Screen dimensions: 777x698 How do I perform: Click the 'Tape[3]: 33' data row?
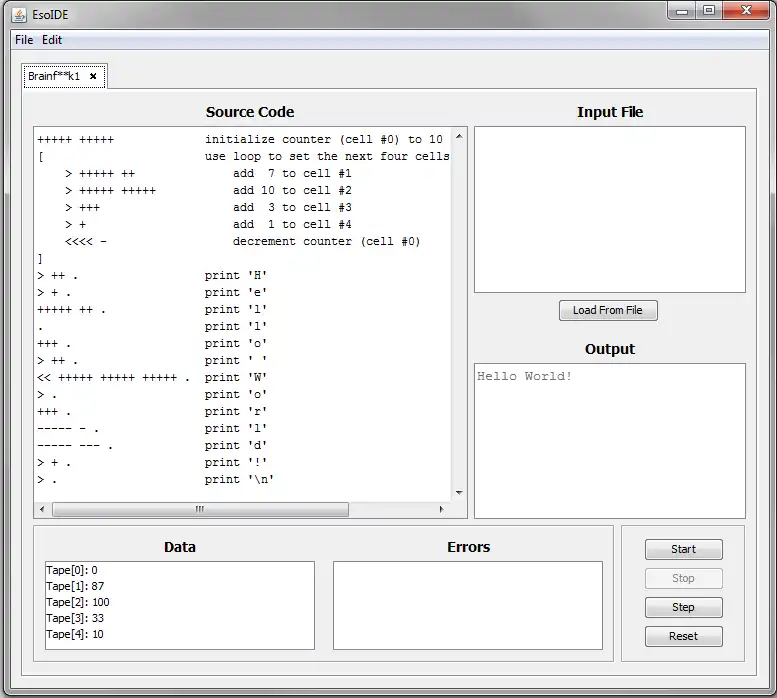click(x=75, y=618)
